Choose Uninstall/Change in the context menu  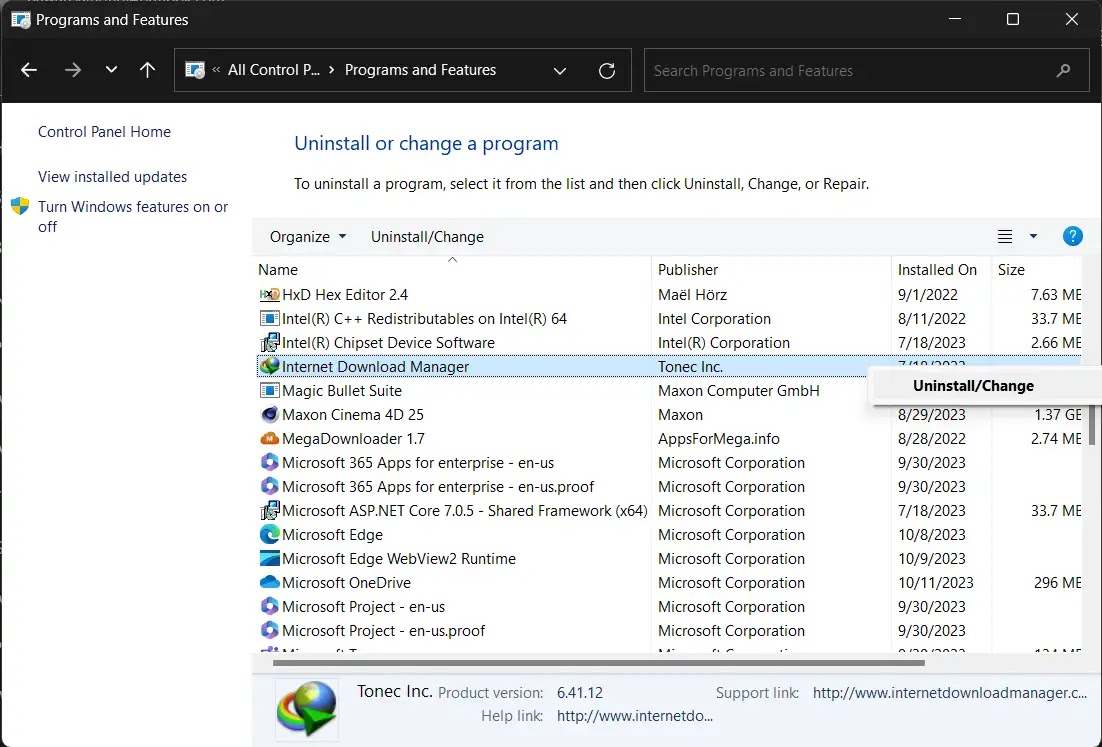pyautogui.click(x=973, y=386)
